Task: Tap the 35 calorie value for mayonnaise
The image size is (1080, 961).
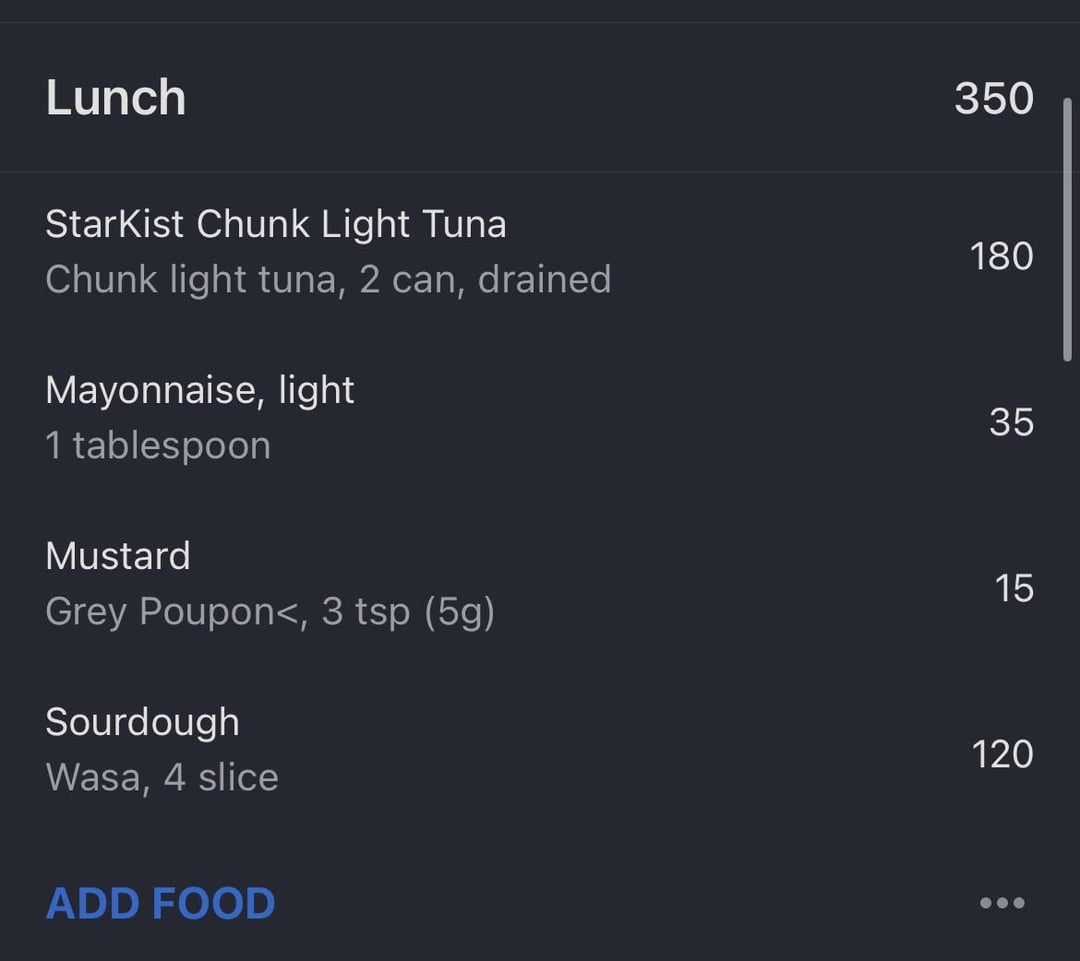Action: point(1011,422)
